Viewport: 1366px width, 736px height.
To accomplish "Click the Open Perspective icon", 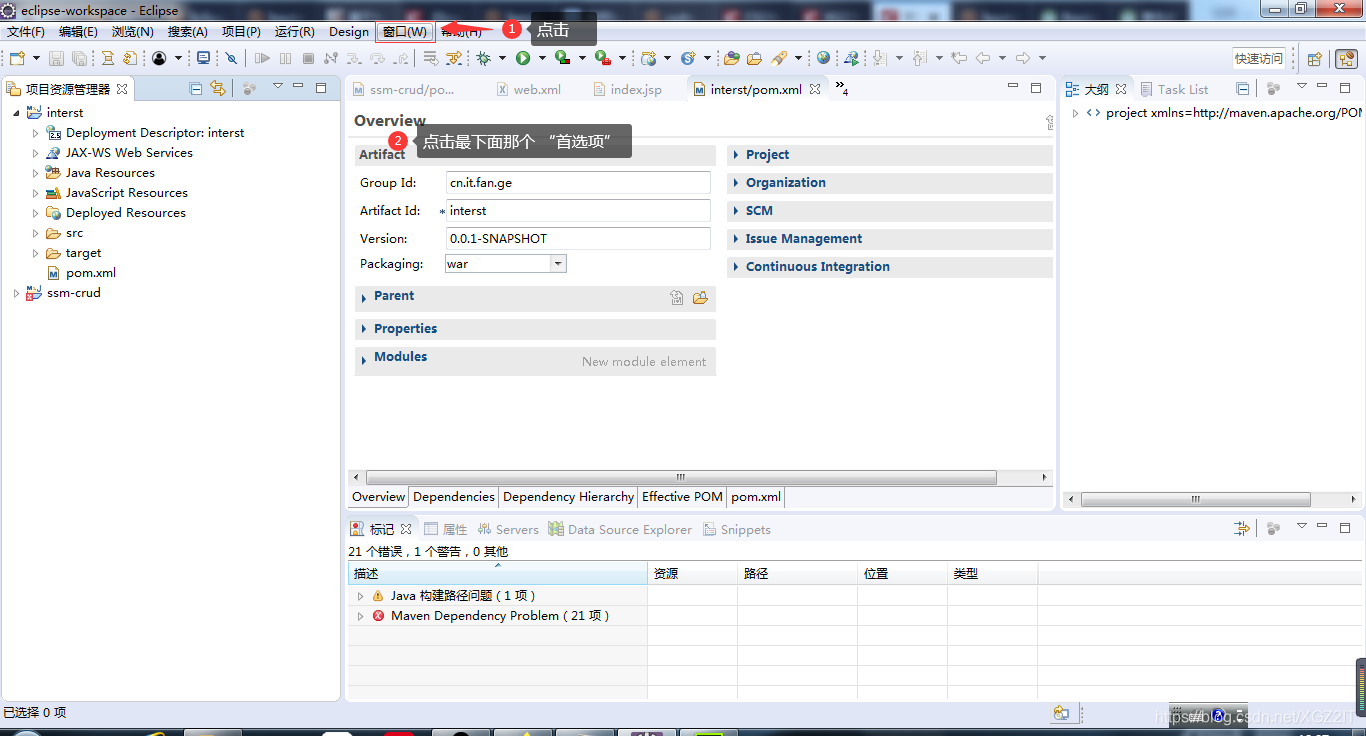I will [1315, 59].
